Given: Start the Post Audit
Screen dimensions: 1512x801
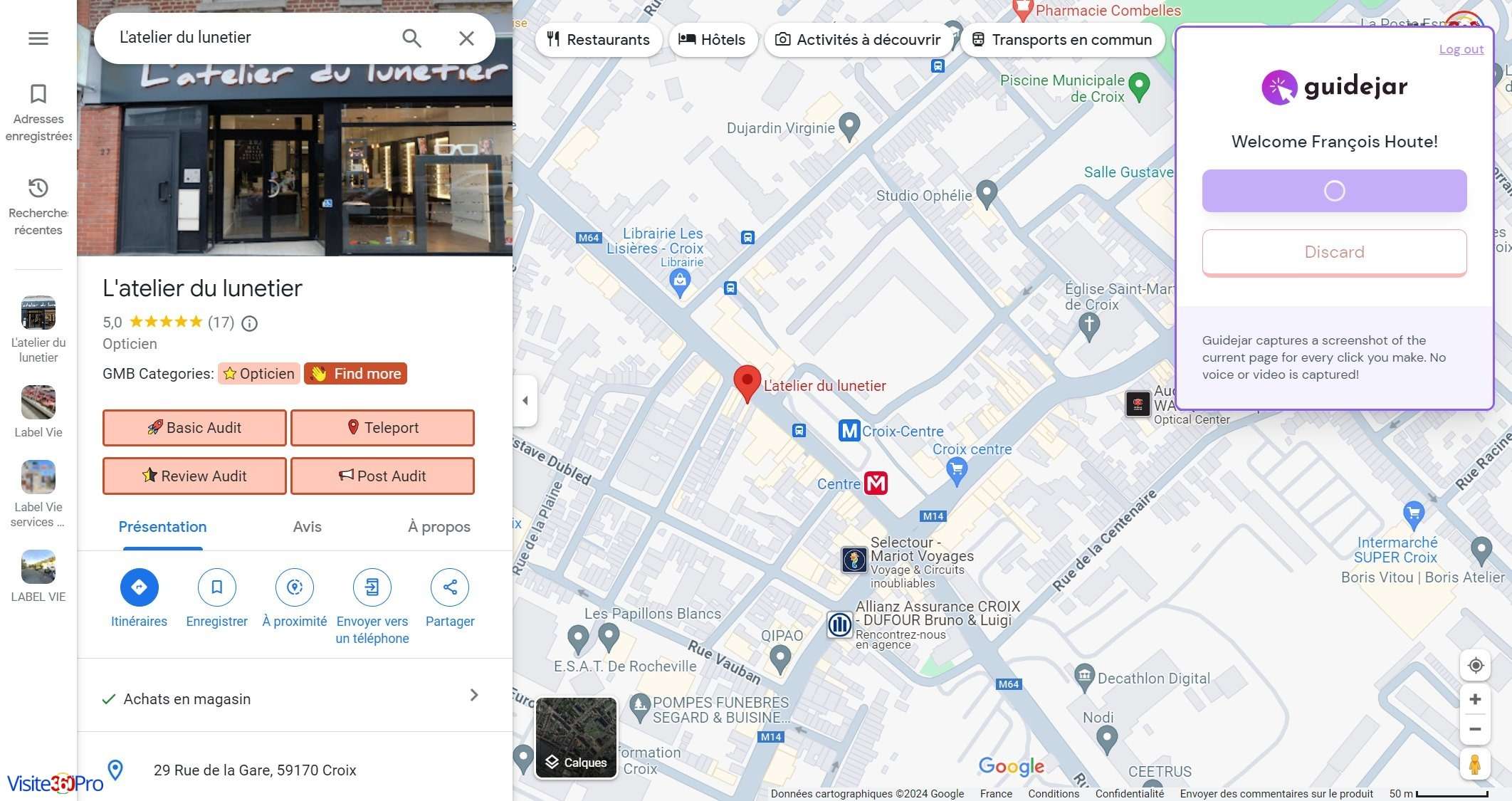Looking at the screenshot, I should (x=382, y=476).
